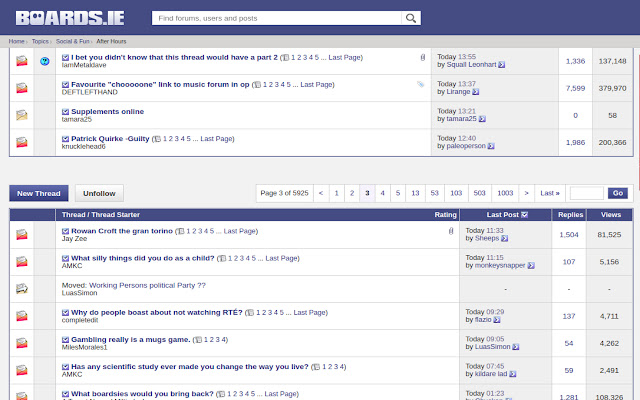Click the thread envelope icon for silly things thread
This screenshot has height=400, width=640.
click(x=22, y=261)
